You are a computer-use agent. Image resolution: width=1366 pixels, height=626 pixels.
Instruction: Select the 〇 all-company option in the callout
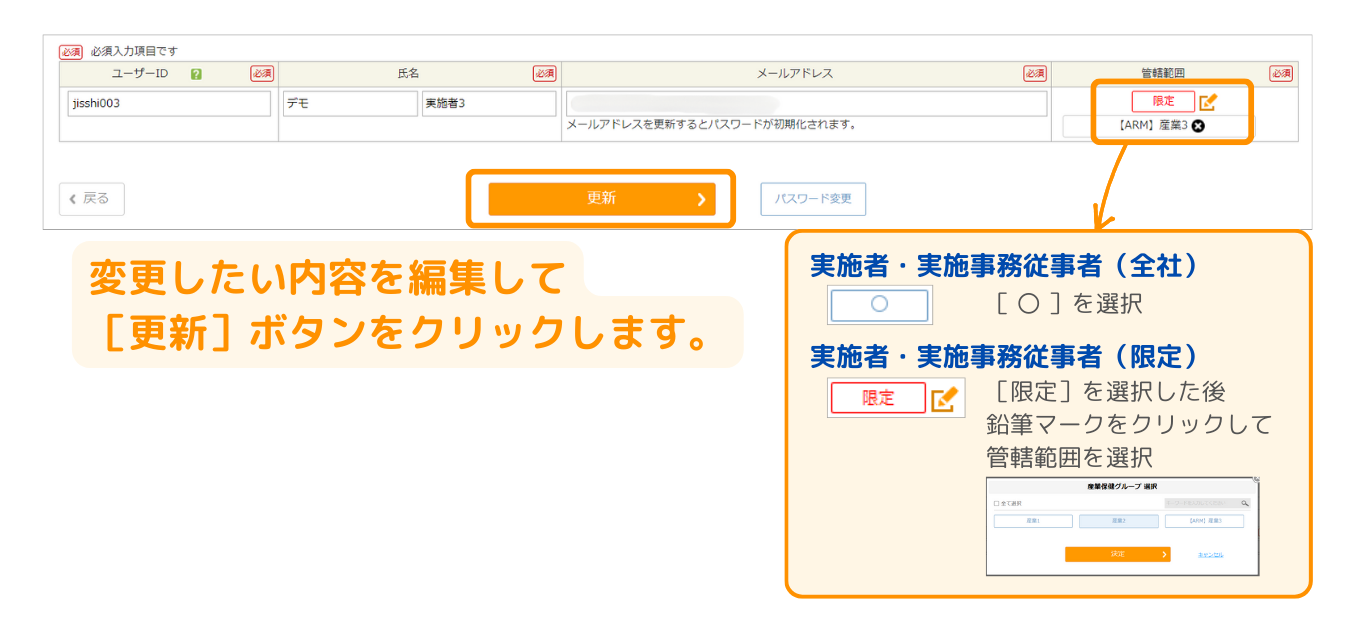(x=879, y=305)
